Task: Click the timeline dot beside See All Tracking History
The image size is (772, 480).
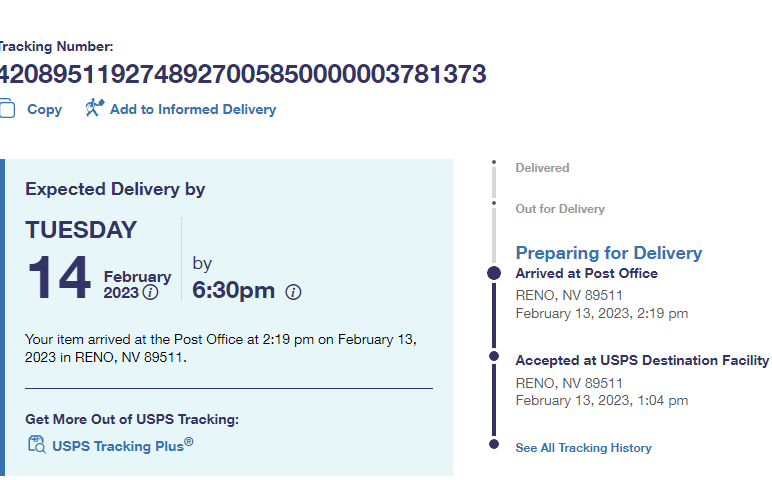Action: tap(493, 443)
